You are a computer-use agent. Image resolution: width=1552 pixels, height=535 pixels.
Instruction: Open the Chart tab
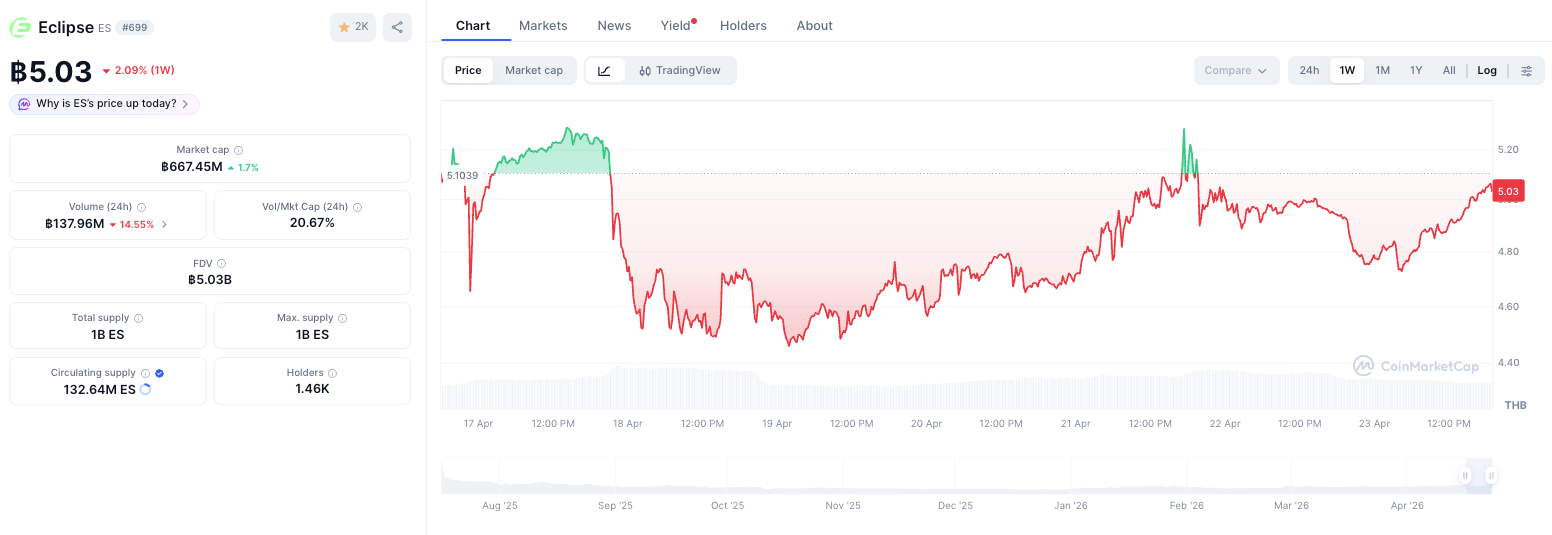click(x=473, y=25)
